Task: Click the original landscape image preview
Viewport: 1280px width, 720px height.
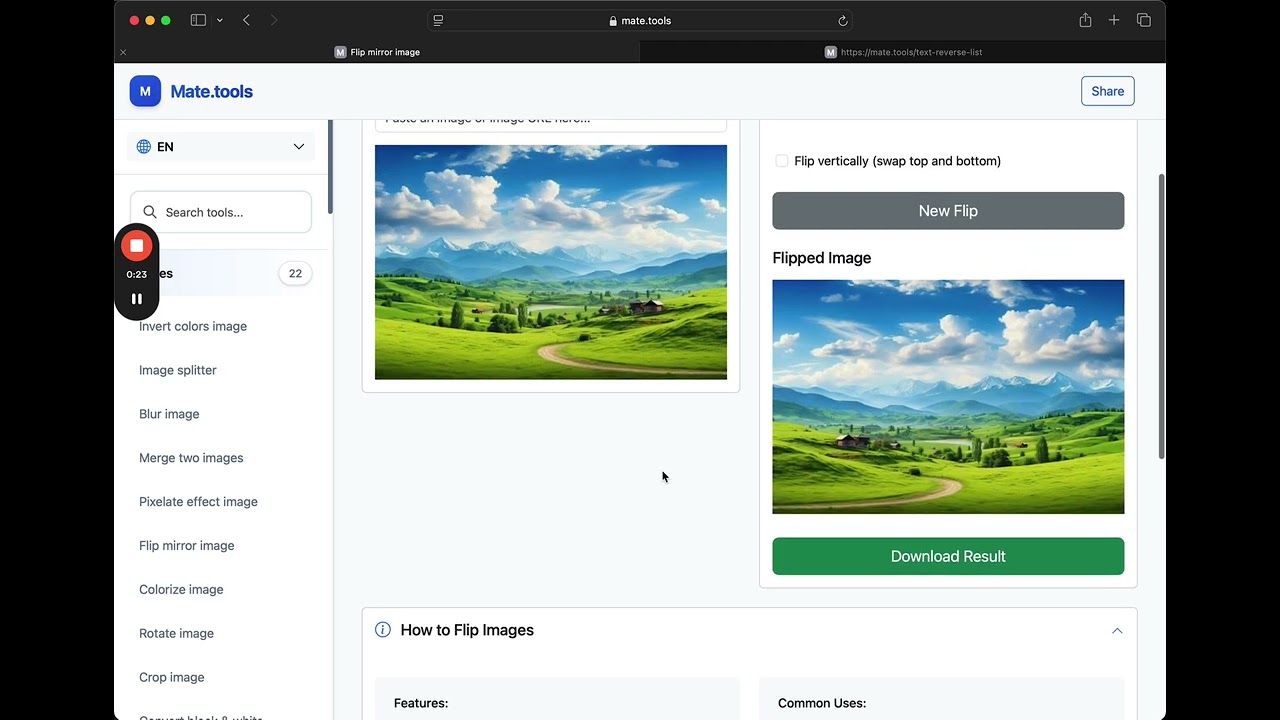Action: coord(551,262)
